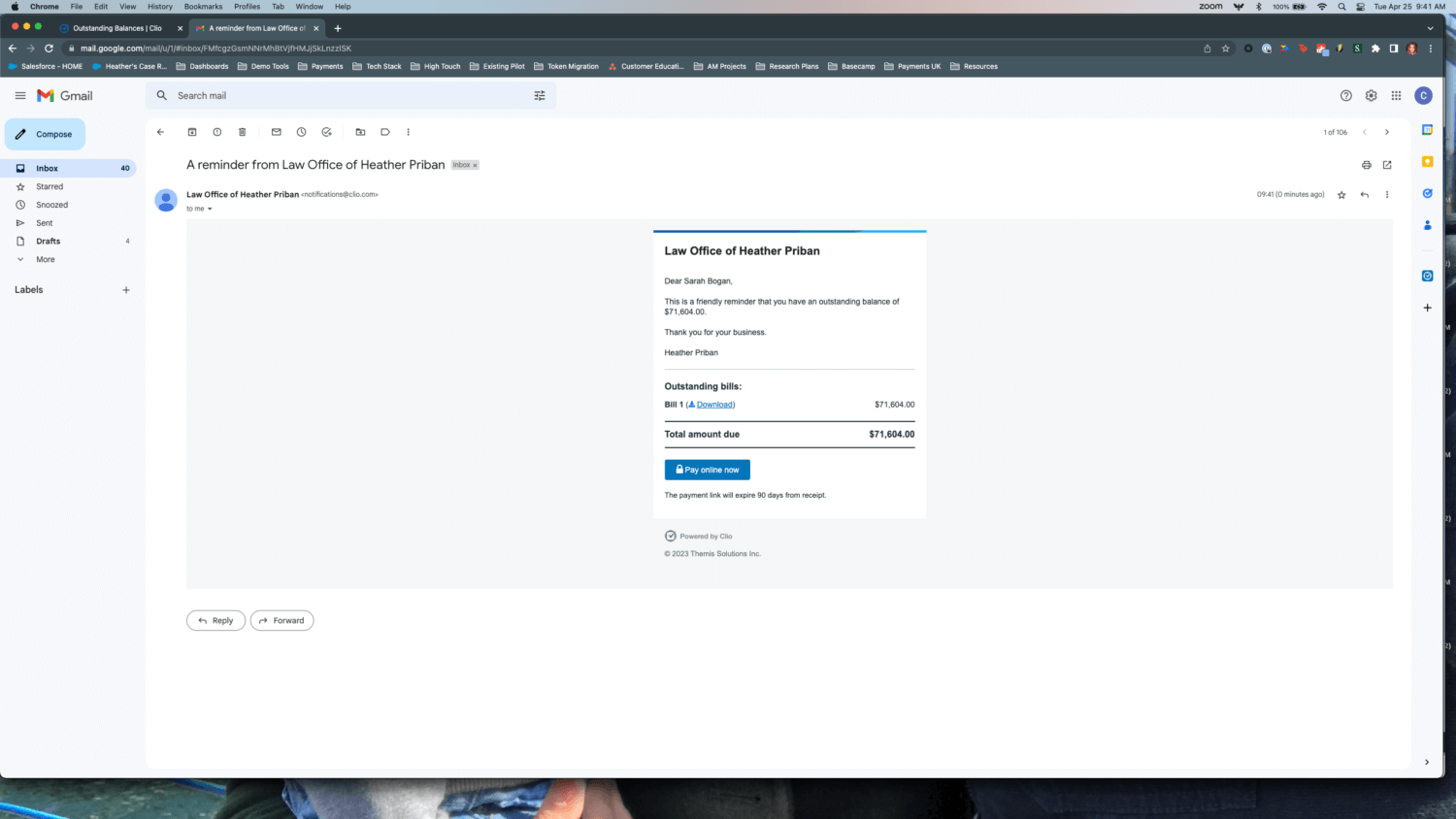This screenshot has width=1456, height=819.
Task: Open Google Keep in the side panel
Action: (x=1427, y=162)
